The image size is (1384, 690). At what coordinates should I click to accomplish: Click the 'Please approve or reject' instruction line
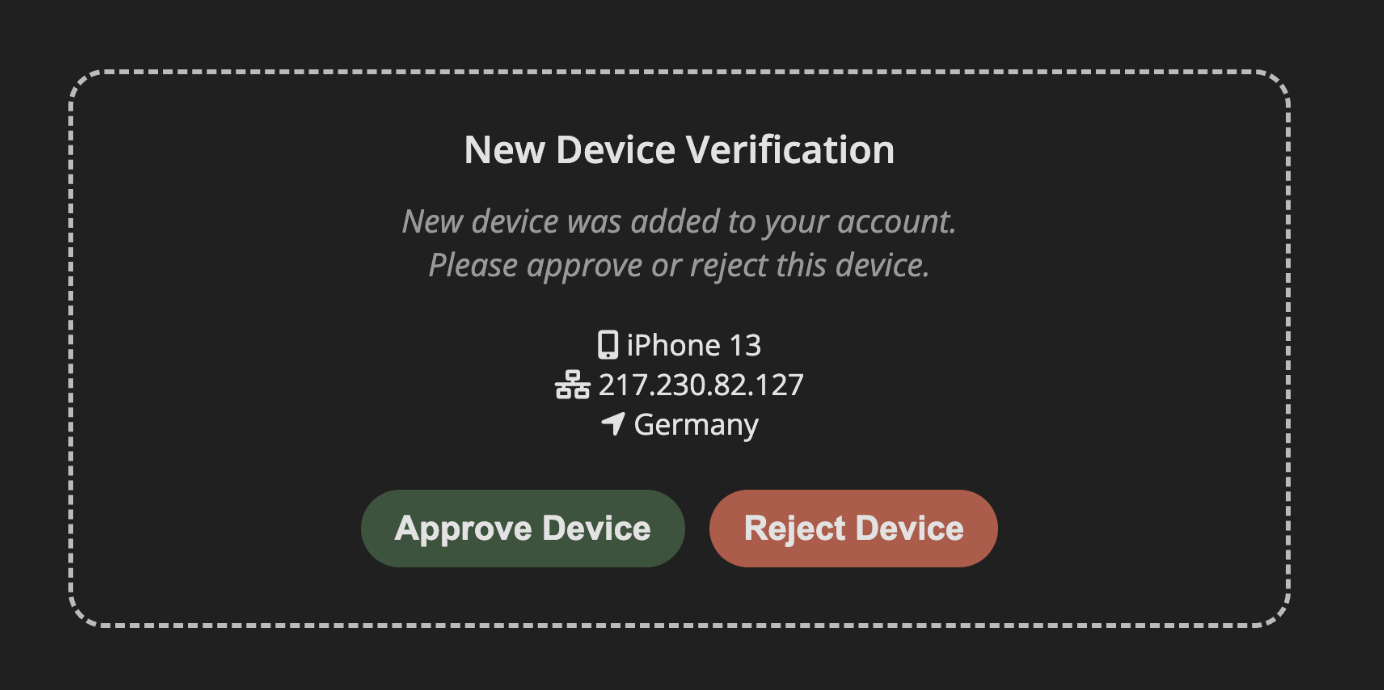coord(679,265)
